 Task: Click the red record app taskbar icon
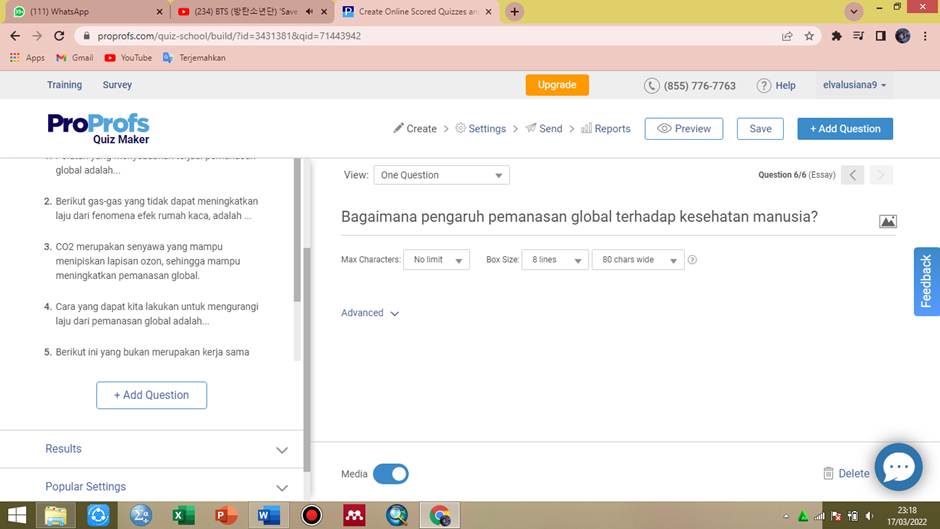(x=311, y=515)
